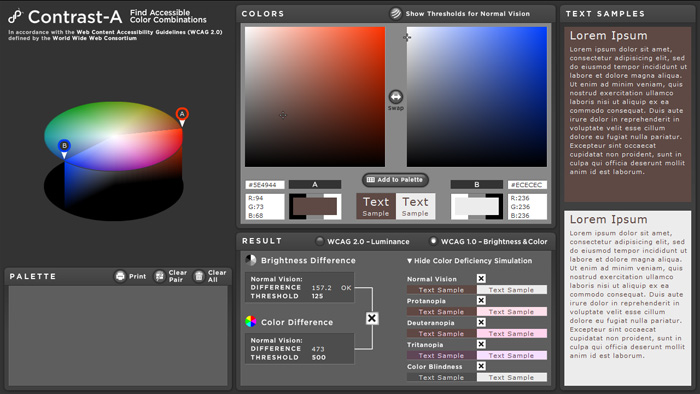
Task: Click the Print palette icon
Action: (120, 277)
